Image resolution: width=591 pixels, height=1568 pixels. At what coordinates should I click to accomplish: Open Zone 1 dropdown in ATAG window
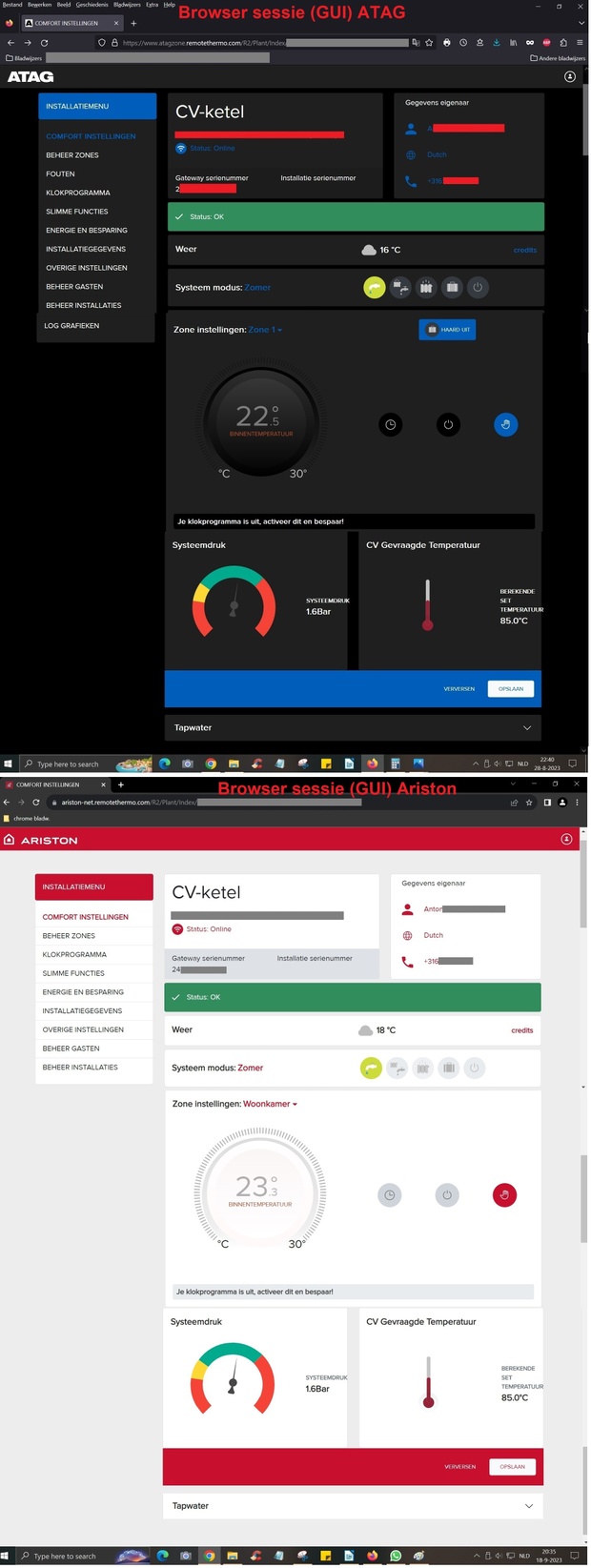click(x=265, y=330)
